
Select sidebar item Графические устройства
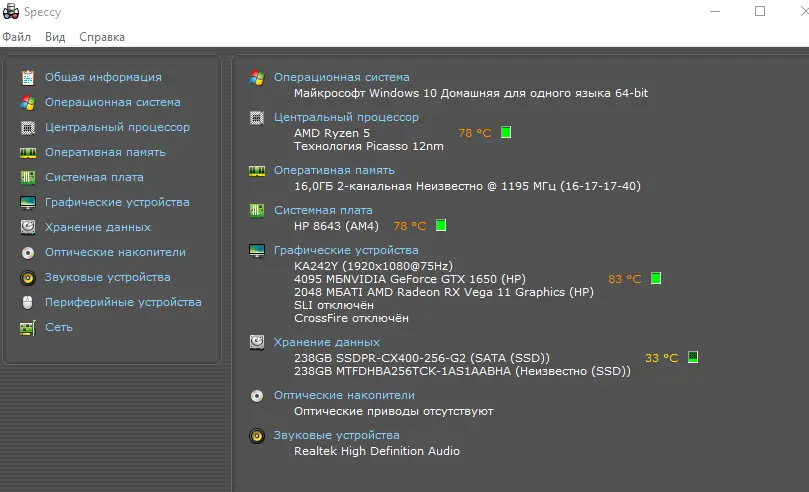[x=117, y=202]
